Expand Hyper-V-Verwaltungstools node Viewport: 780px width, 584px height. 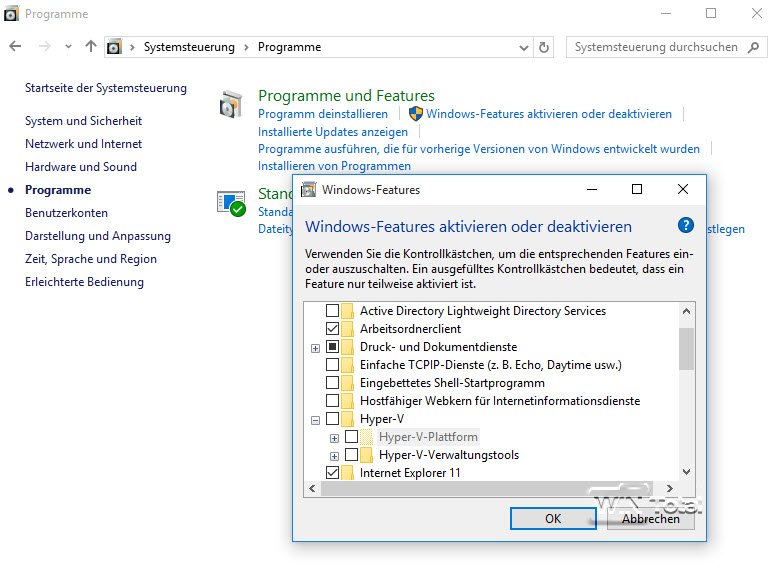(x=334, y=456)
